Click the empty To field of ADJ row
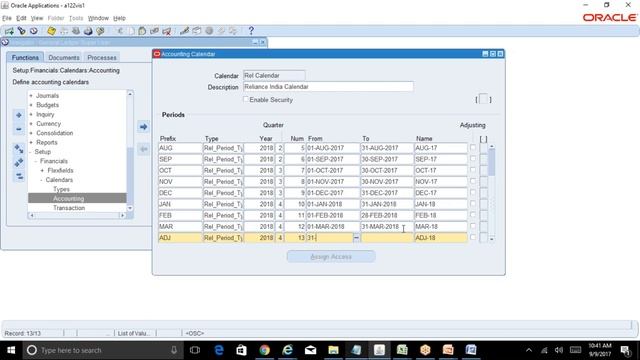640x360 pixels. [387, 238]
